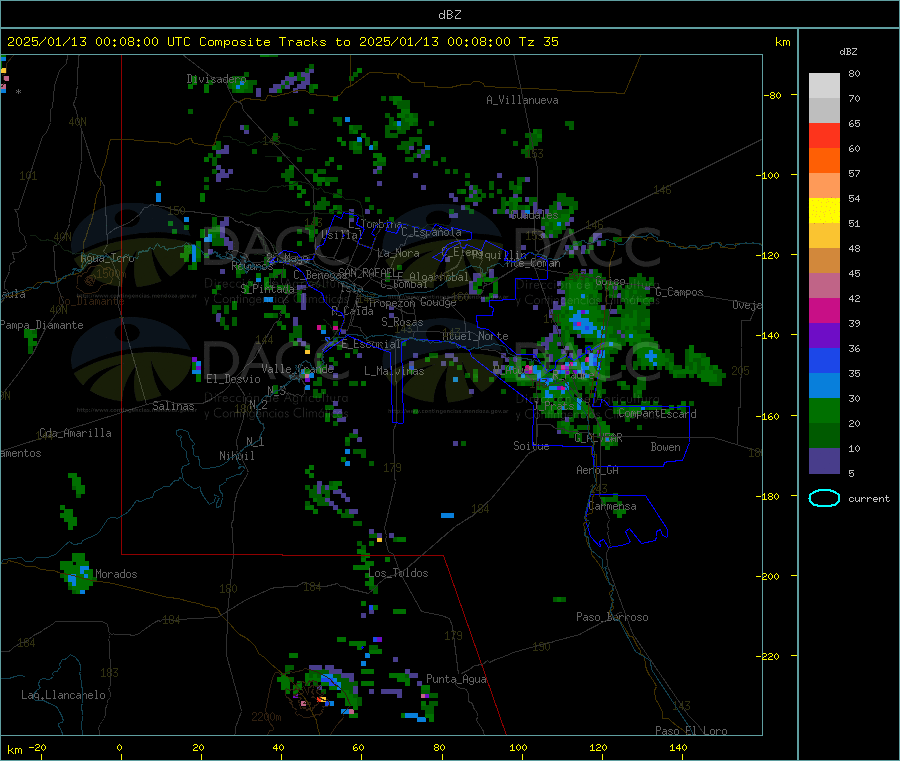Click the Lag.Llancanelo label
Screen dimensions: 900x761
[x=63, y=695]
